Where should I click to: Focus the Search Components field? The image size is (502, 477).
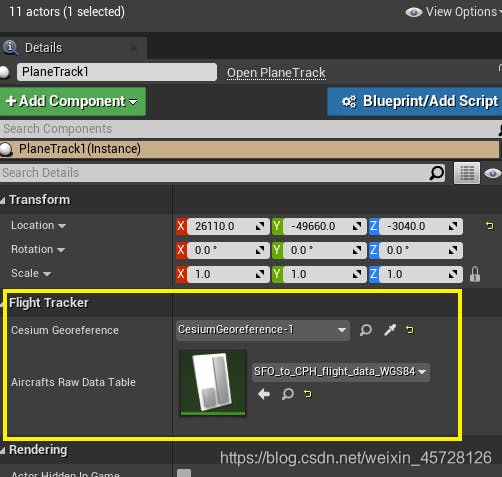pyautogui.click(x=248, y=129)
